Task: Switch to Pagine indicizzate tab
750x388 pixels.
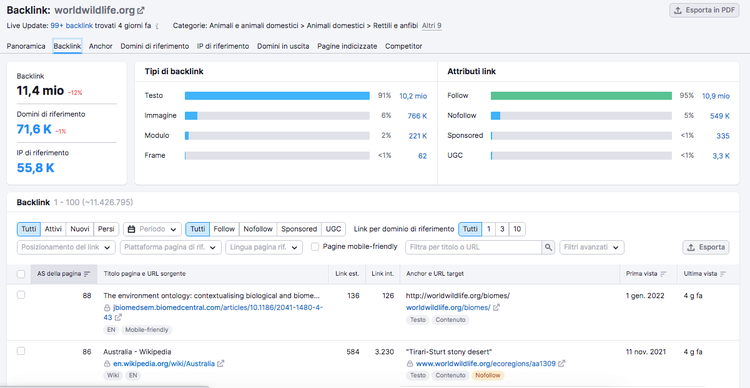Action: click(347, 46)
